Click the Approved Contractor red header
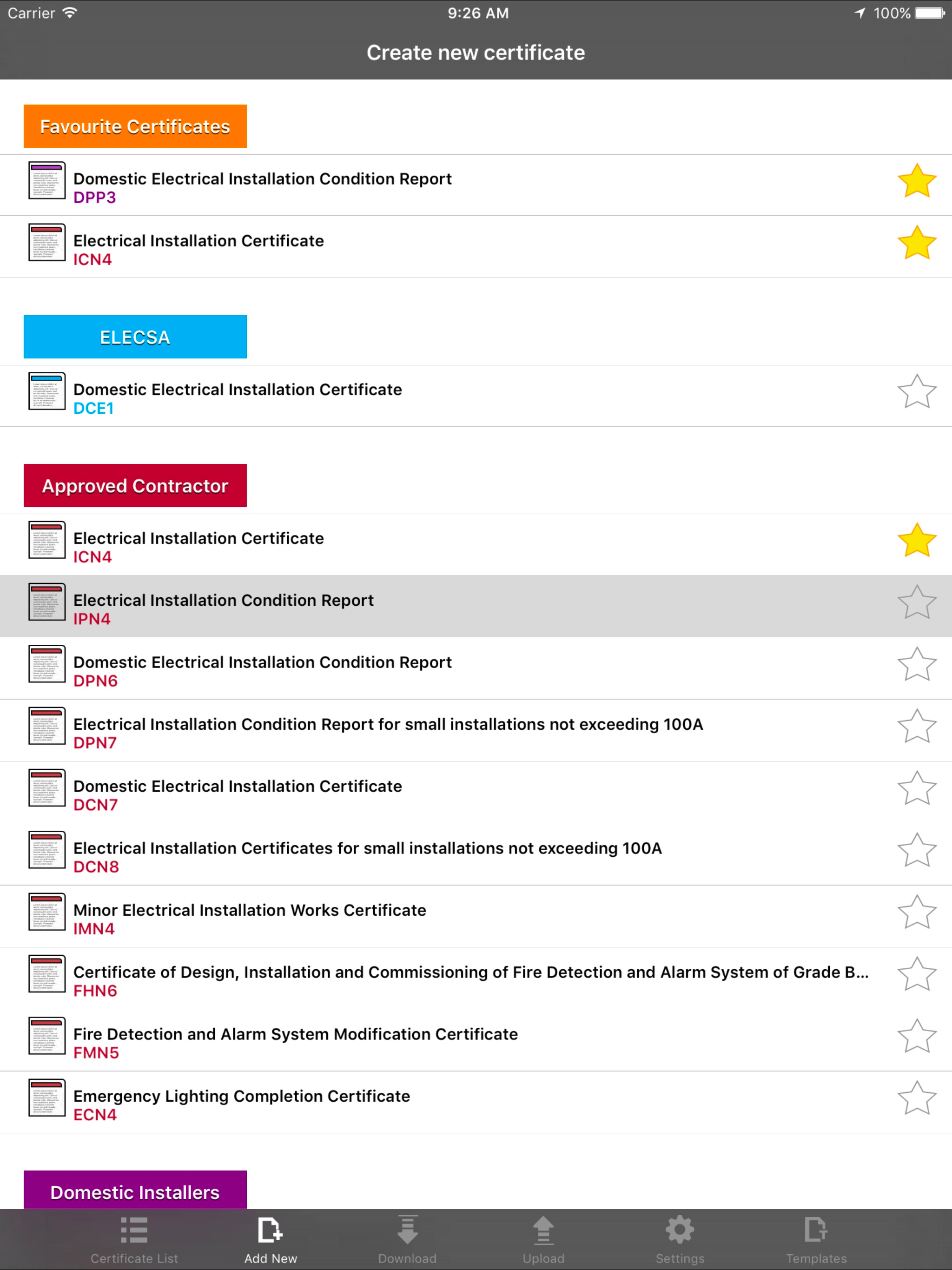Screen dimensions: 952x1270 135,486
